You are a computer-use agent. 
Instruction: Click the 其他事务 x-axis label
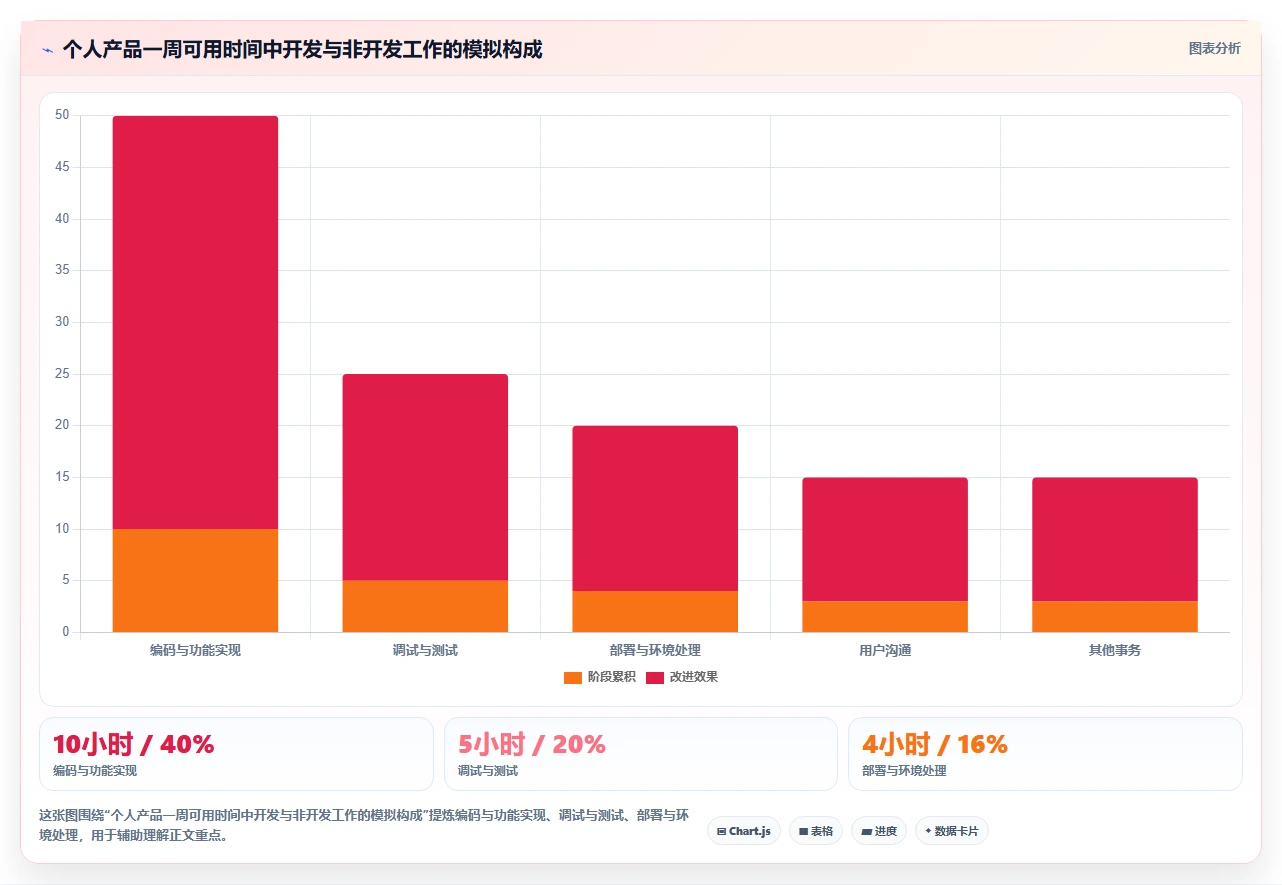[x=1115, y=650]
